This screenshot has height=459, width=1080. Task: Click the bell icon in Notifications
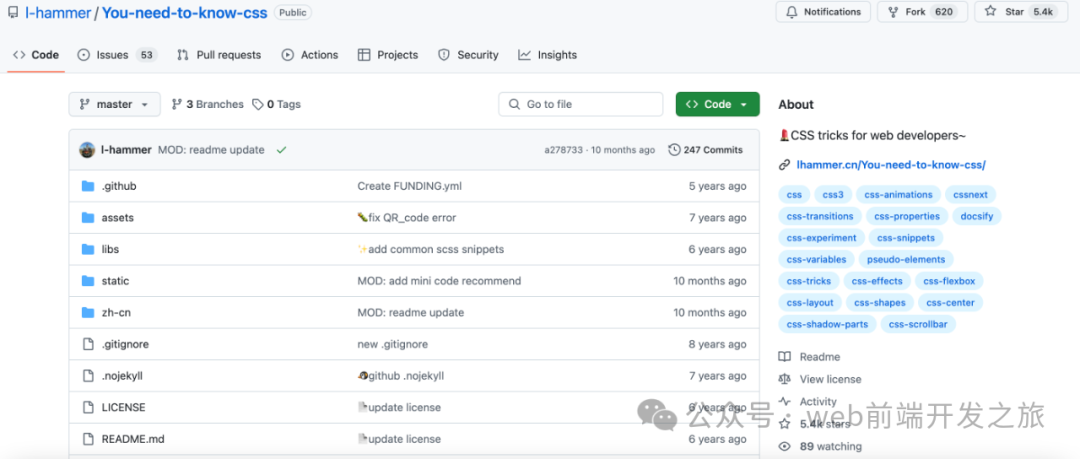click(792, 12)
